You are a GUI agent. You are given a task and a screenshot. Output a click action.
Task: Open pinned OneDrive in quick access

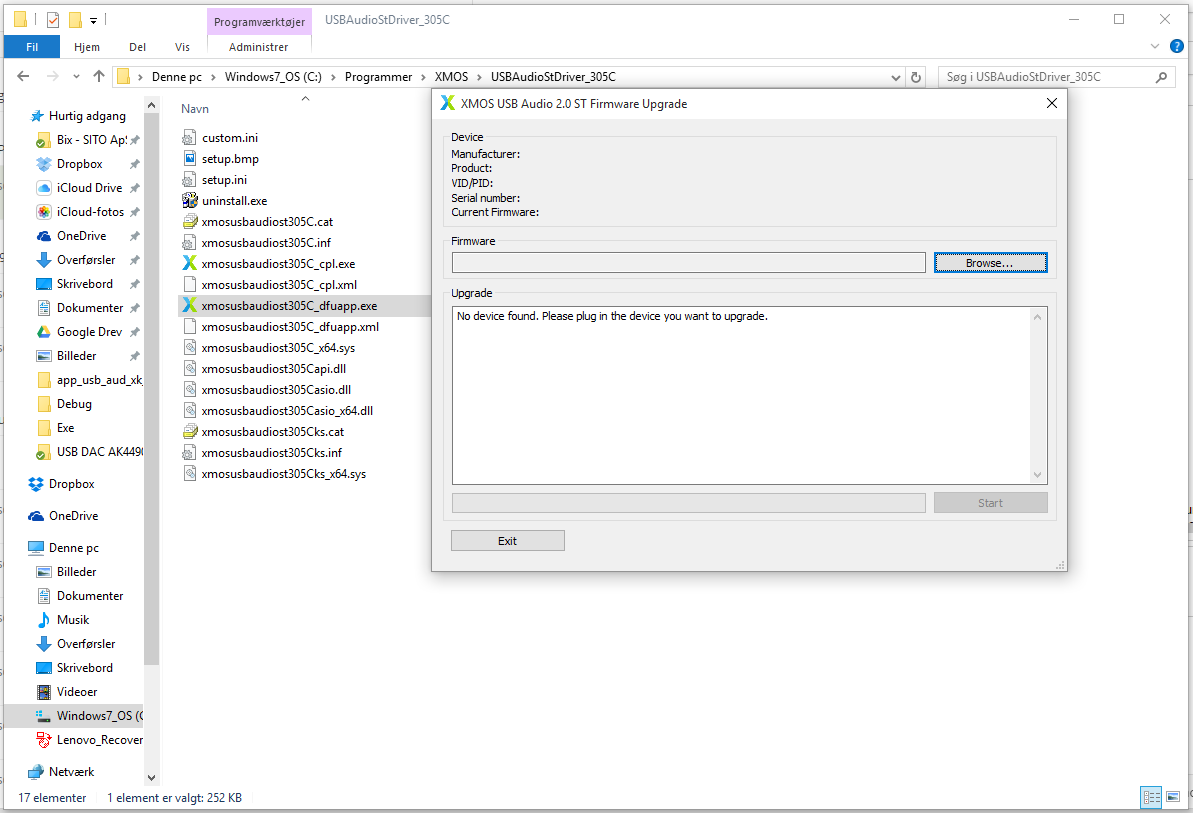81,236
